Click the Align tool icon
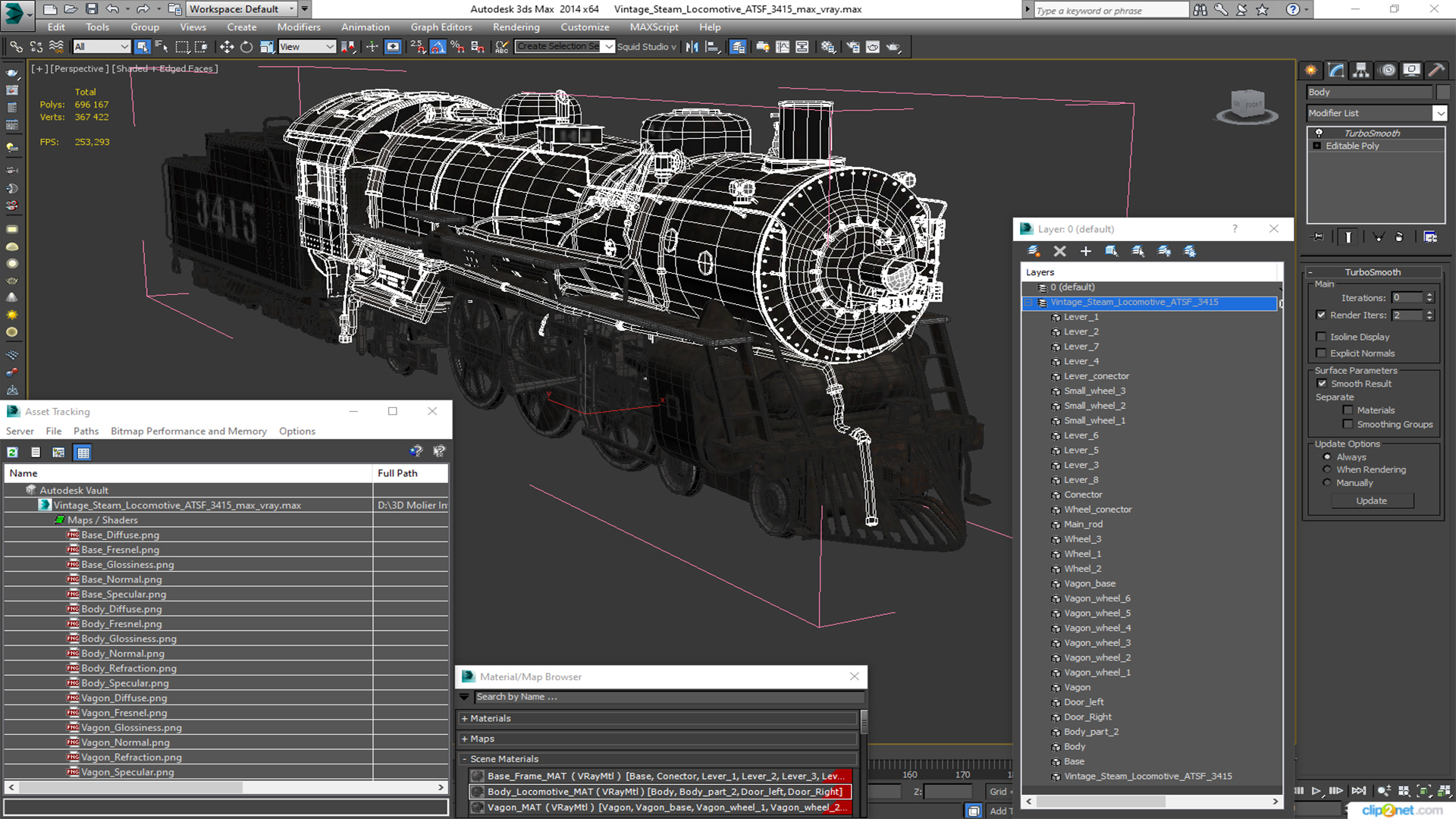The width and height of the screenshot is (1456, 819). (x=713, y=47)
